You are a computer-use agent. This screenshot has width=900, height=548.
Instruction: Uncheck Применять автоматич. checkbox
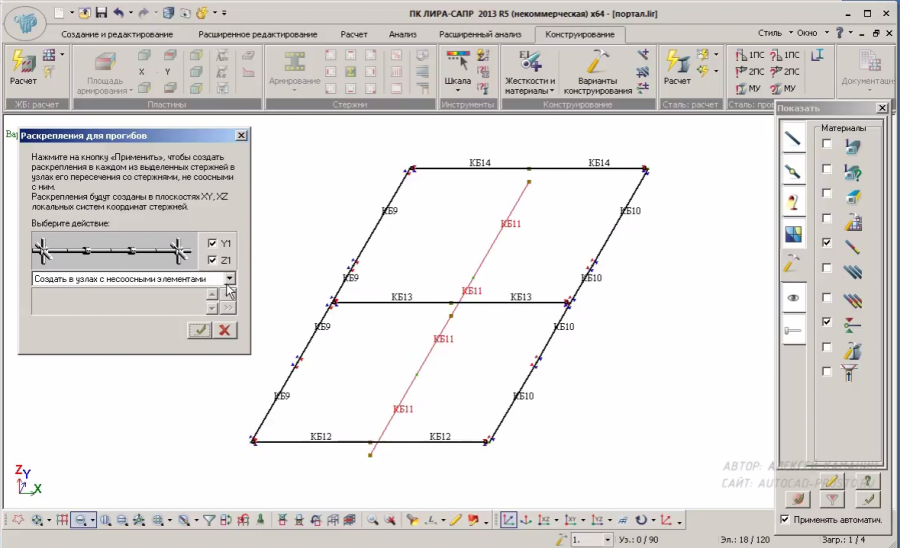[x=785, y=520]
